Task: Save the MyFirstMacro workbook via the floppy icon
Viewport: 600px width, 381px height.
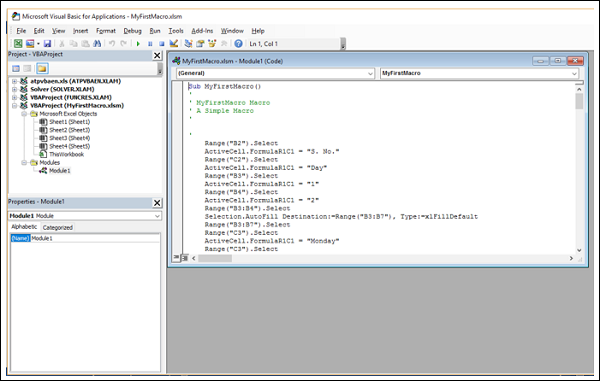Action: pyautogui.click(x=47, y=44)
